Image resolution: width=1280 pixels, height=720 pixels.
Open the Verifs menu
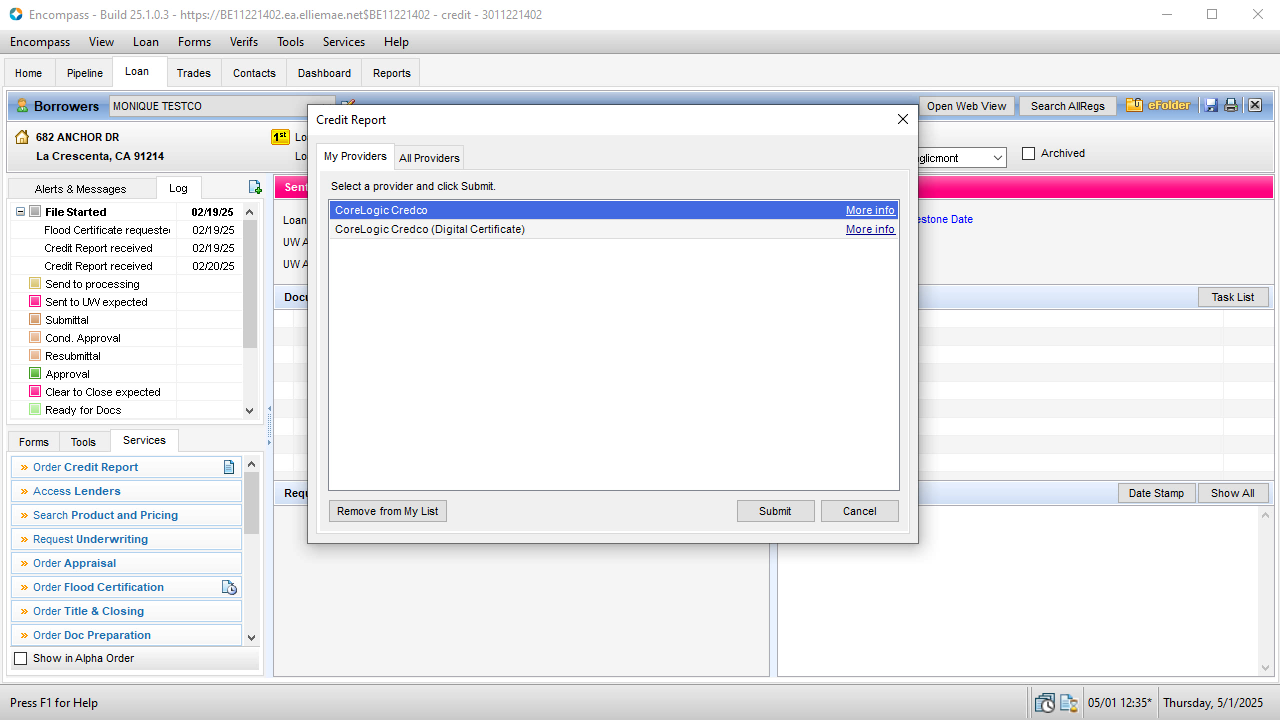click(243, 42)
